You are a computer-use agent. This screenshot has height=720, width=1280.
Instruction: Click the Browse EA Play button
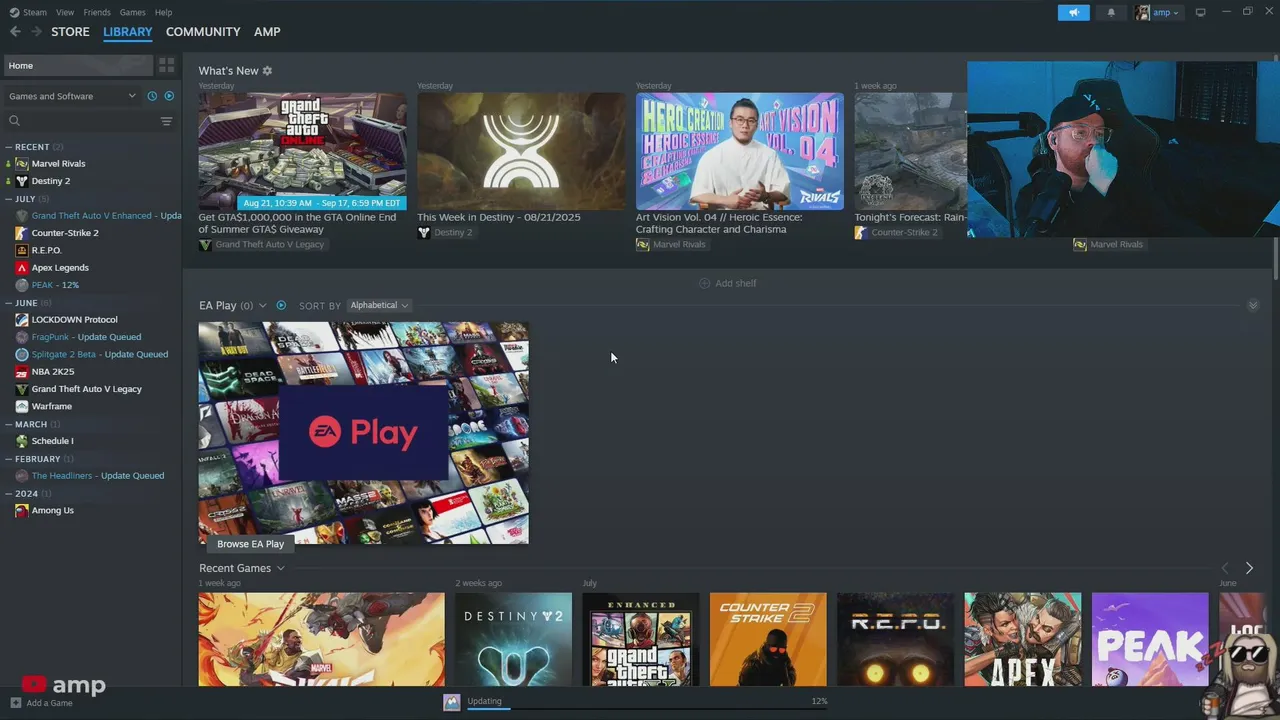coord(250,544)
